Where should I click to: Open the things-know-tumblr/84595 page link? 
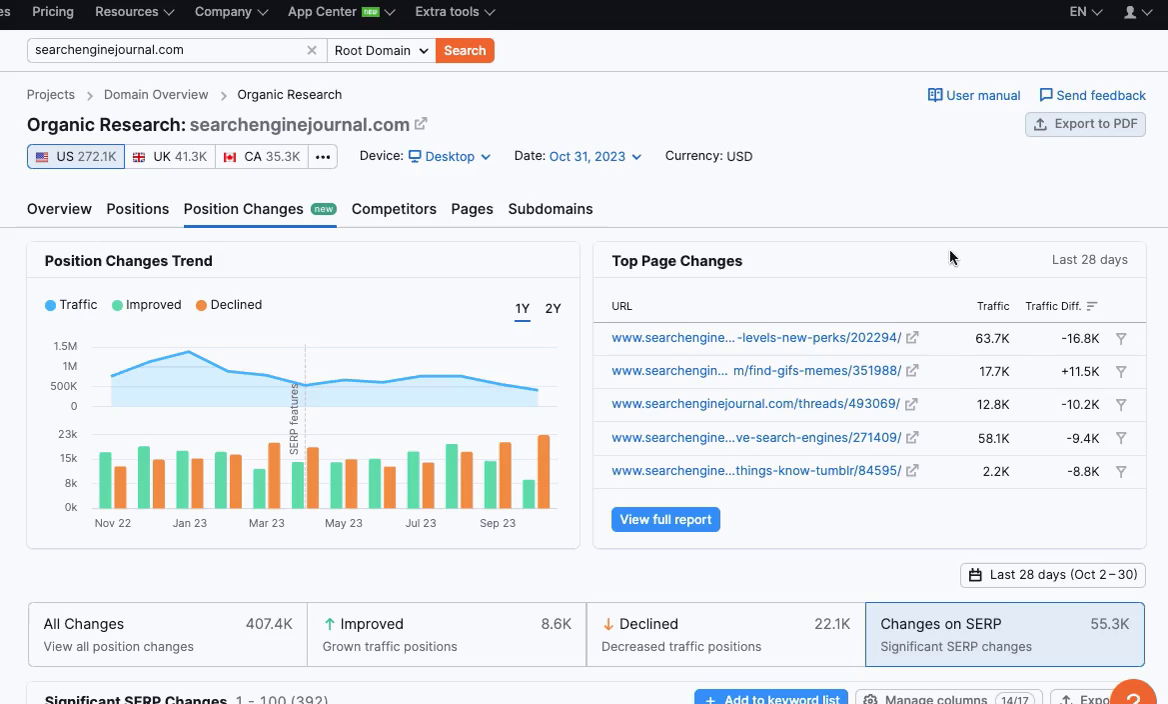point(756,471)
